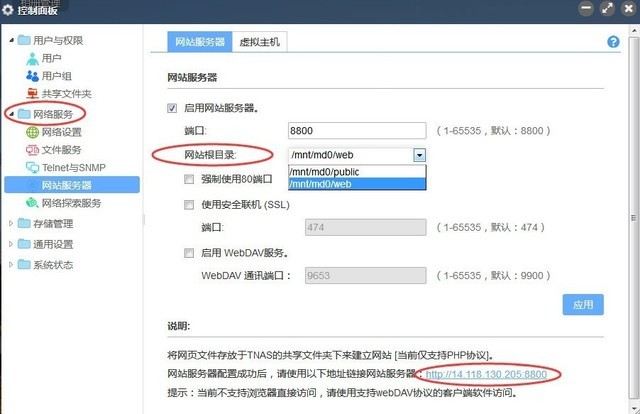Click the 用户与权限 folder icon
640x414 pixels.
point(24,40)
